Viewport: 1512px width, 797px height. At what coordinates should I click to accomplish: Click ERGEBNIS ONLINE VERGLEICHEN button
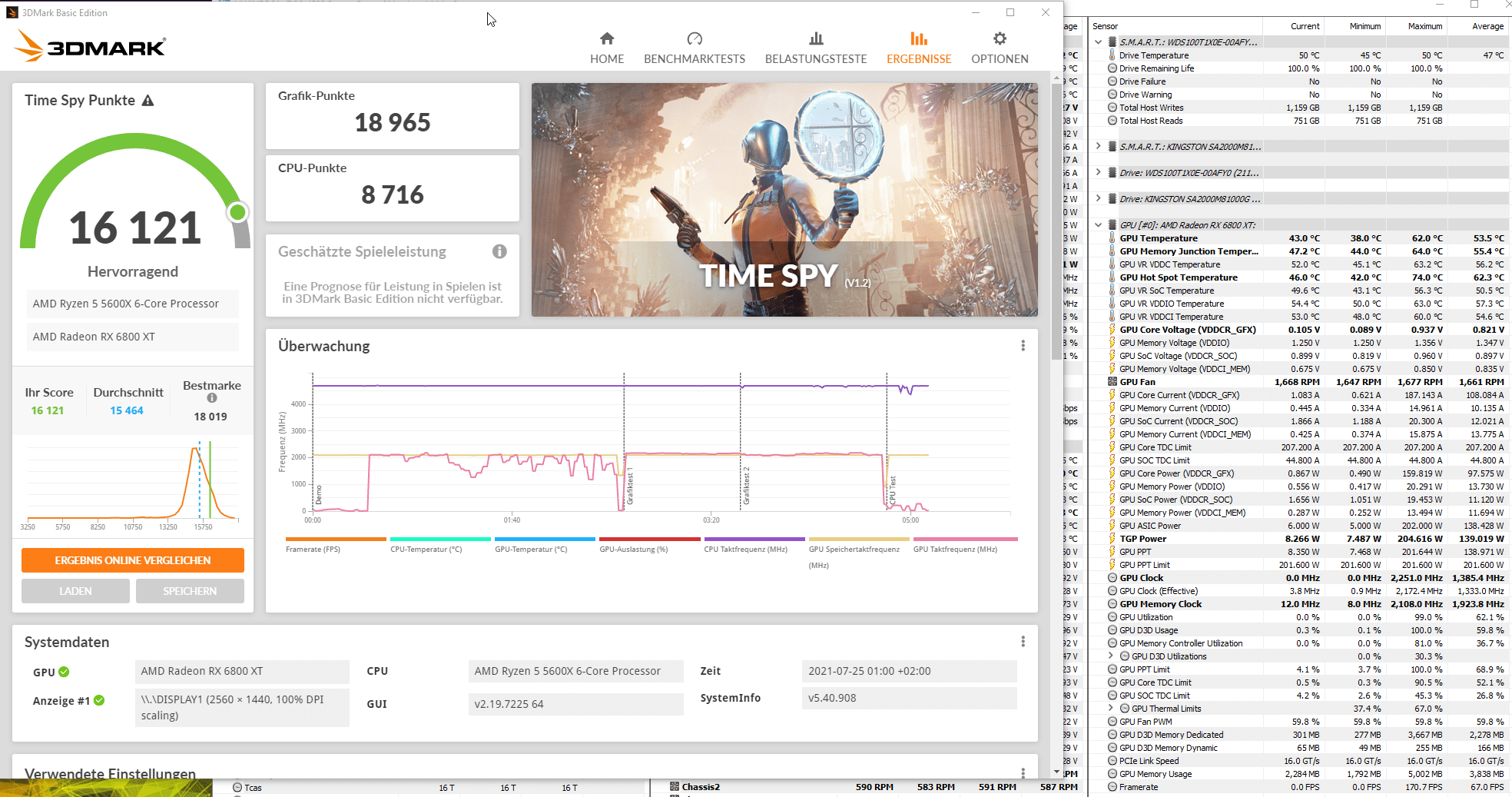(133, 560)
